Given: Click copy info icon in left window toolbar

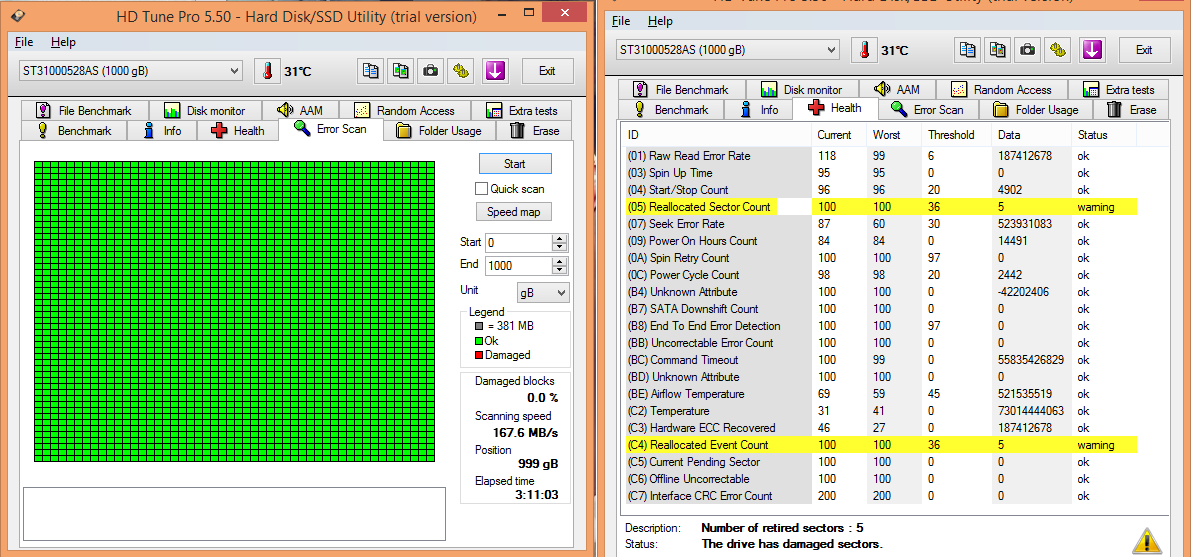Looking at the screenshot, I should coord(371,71).
